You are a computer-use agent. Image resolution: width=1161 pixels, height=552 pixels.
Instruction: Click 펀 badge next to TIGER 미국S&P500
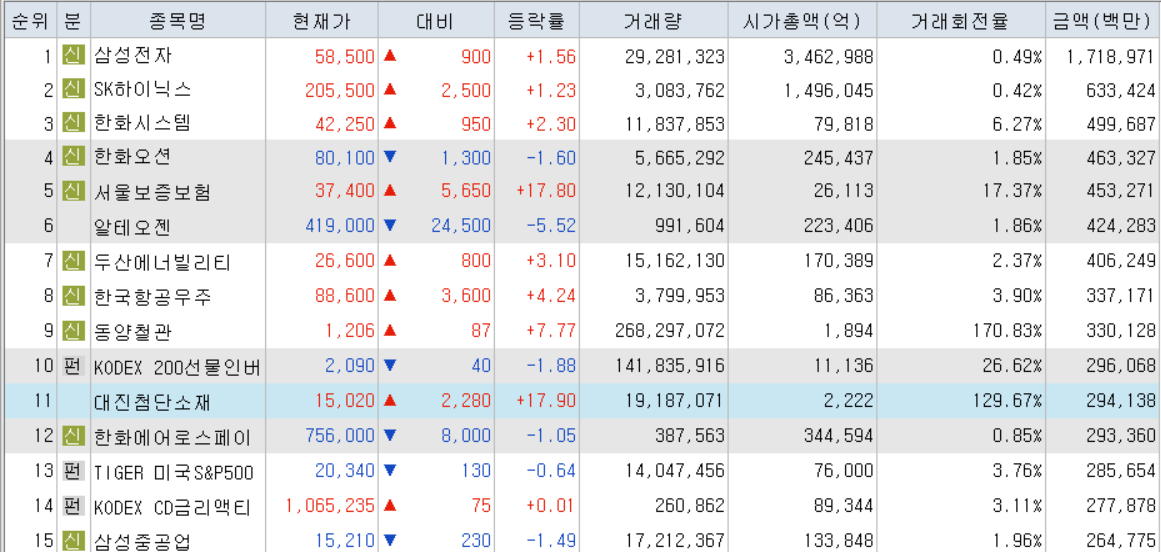pos(74,471)
